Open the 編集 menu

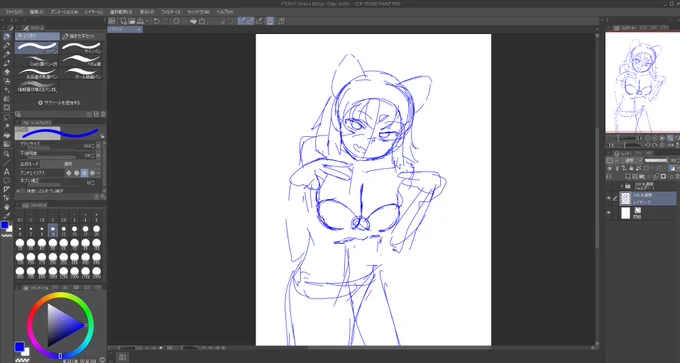[x=36, y=12]
